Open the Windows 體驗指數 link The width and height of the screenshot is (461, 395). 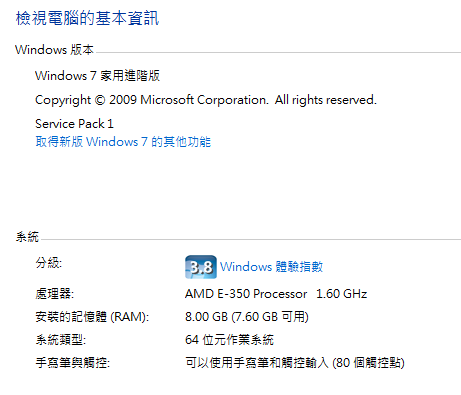pos(271,267)
